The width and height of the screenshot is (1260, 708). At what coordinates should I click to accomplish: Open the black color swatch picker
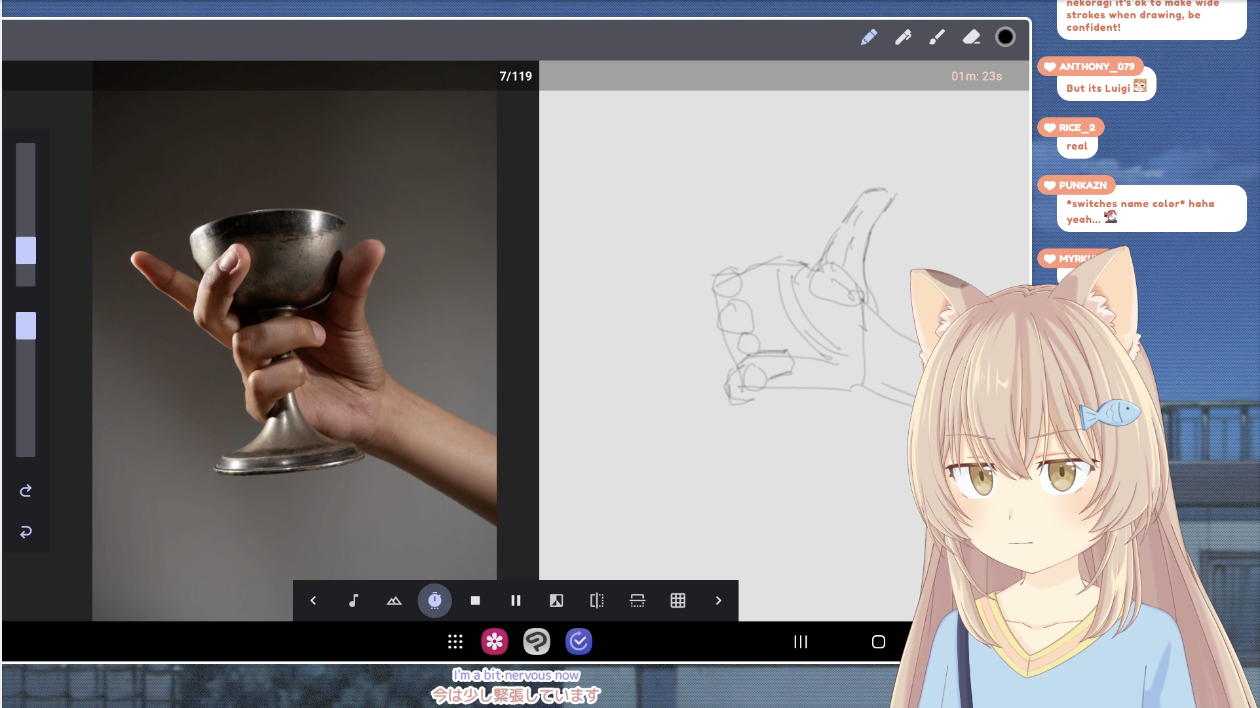click(1005, 37)
